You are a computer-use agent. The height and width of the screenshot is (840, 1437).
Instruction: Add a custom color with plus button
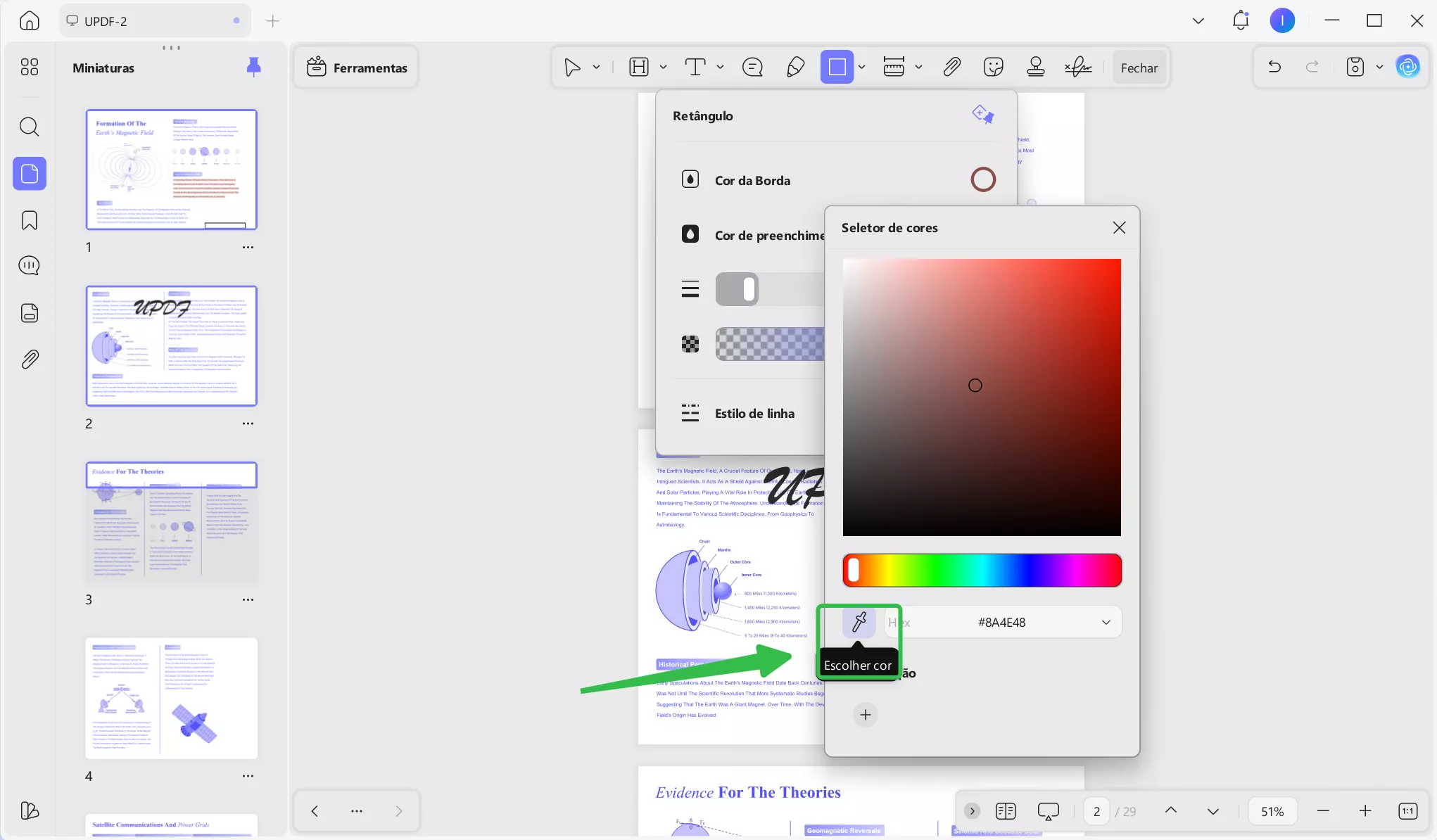(x=865, y=715)
